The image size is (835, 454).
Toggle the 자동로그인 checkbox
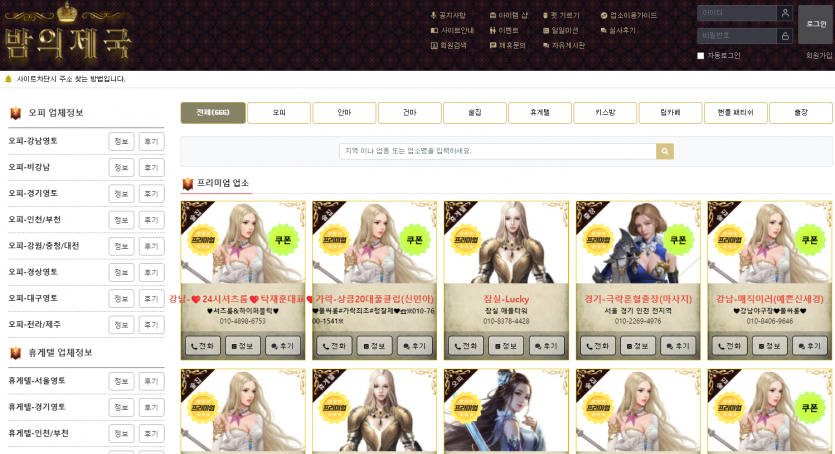701,55
